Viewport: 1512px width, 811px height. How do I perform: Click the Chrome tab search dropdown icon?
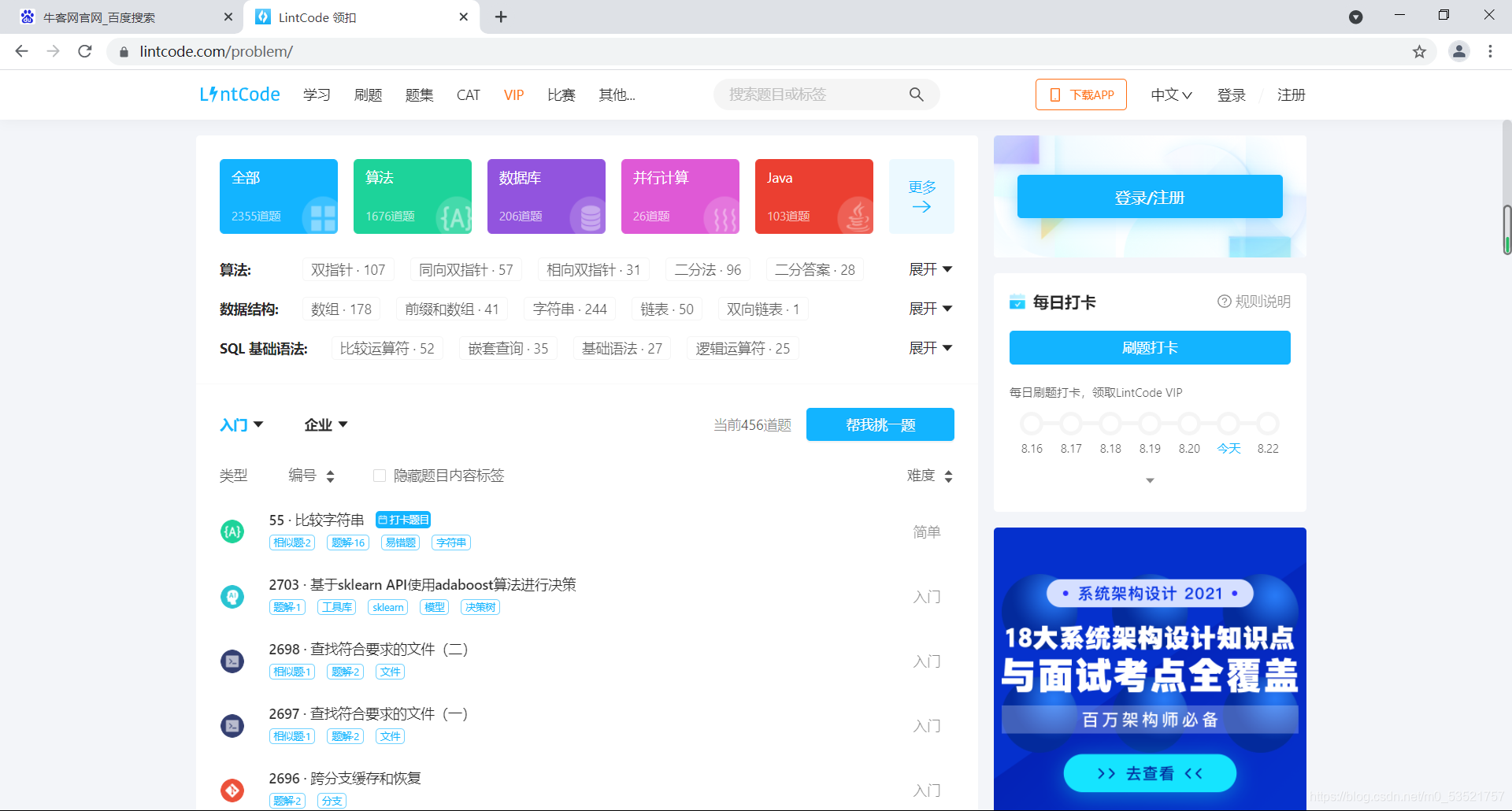pyautogui.click(x=1356, y=17)
